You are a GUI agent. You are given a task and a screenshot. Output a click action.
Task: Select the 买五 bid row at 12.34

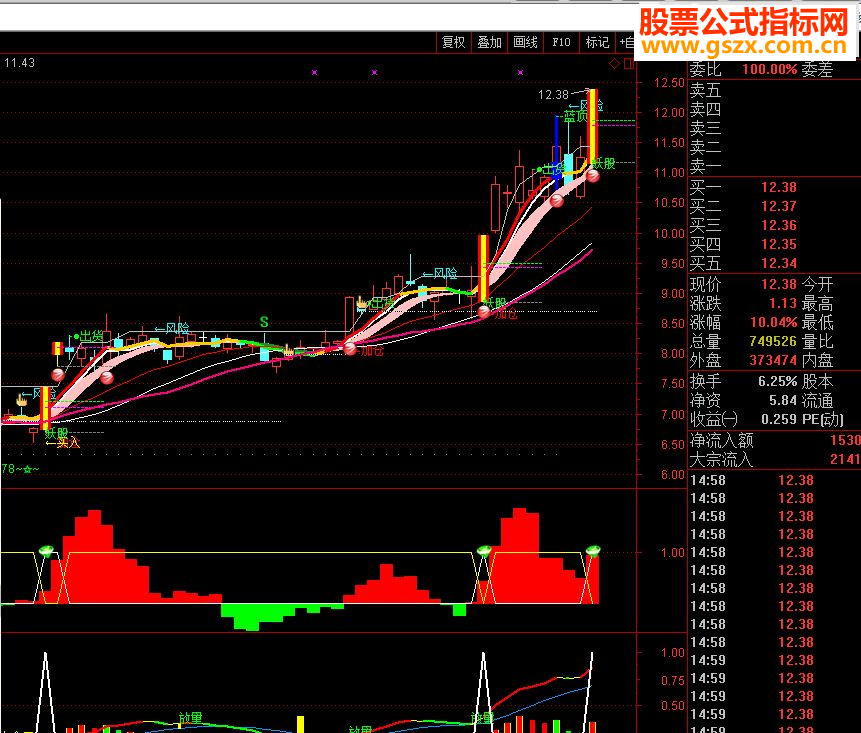click(775, 264)
